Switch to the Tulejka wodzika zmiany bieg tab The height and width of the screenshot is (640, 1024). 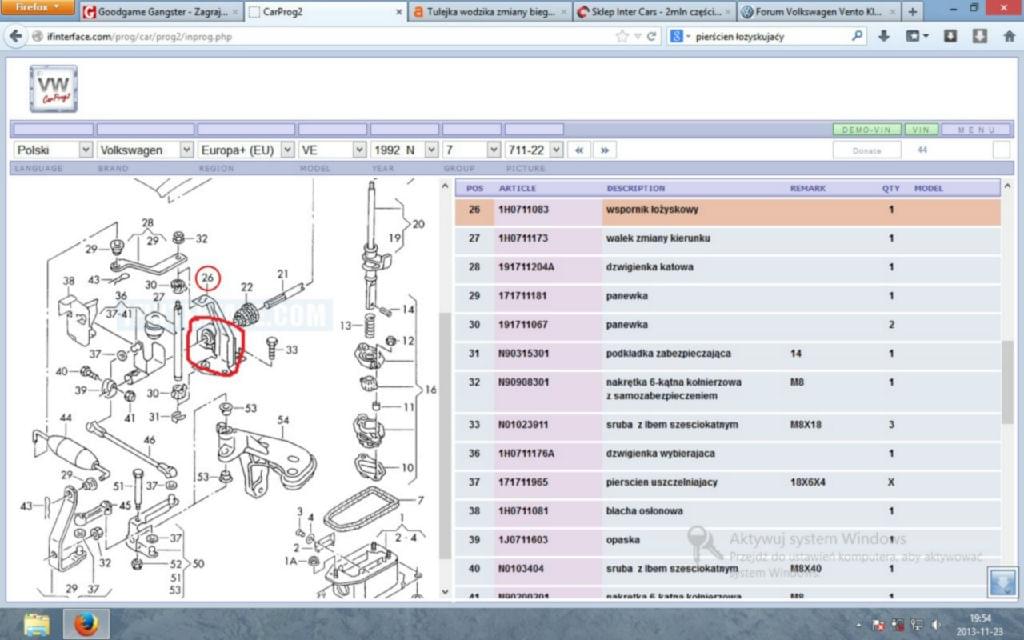(x=490, y=12)
